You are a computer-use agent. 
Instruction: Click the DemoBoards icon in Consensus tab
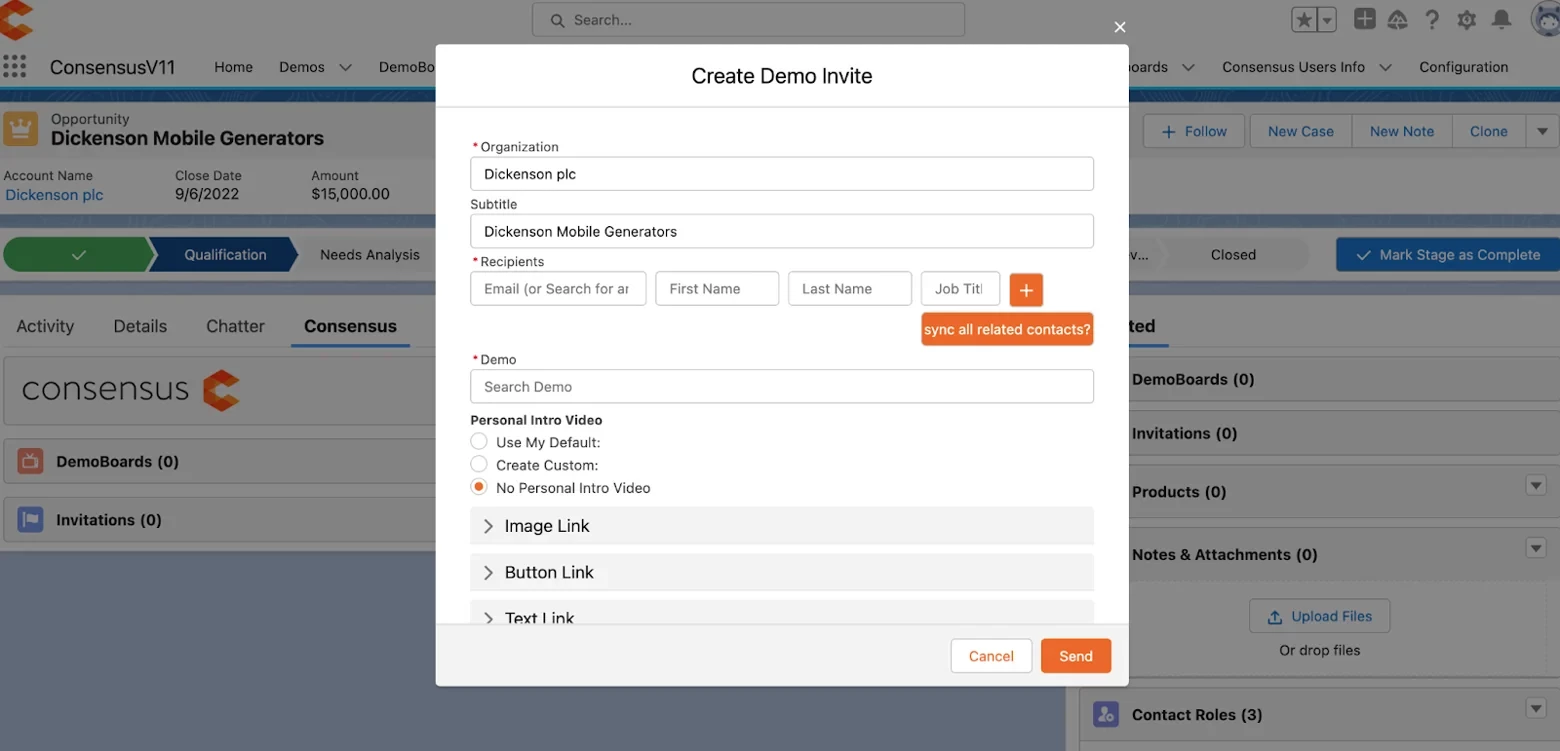(30, 461)
